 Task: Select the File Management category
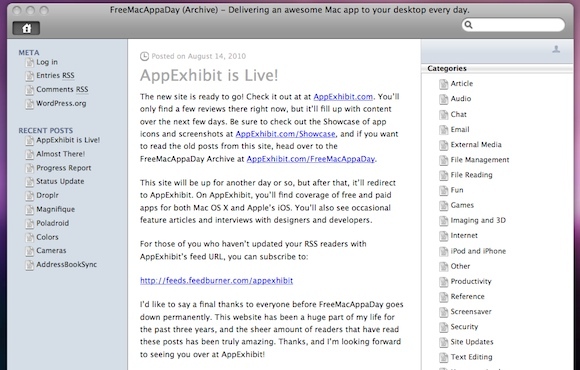pos(480,160)
